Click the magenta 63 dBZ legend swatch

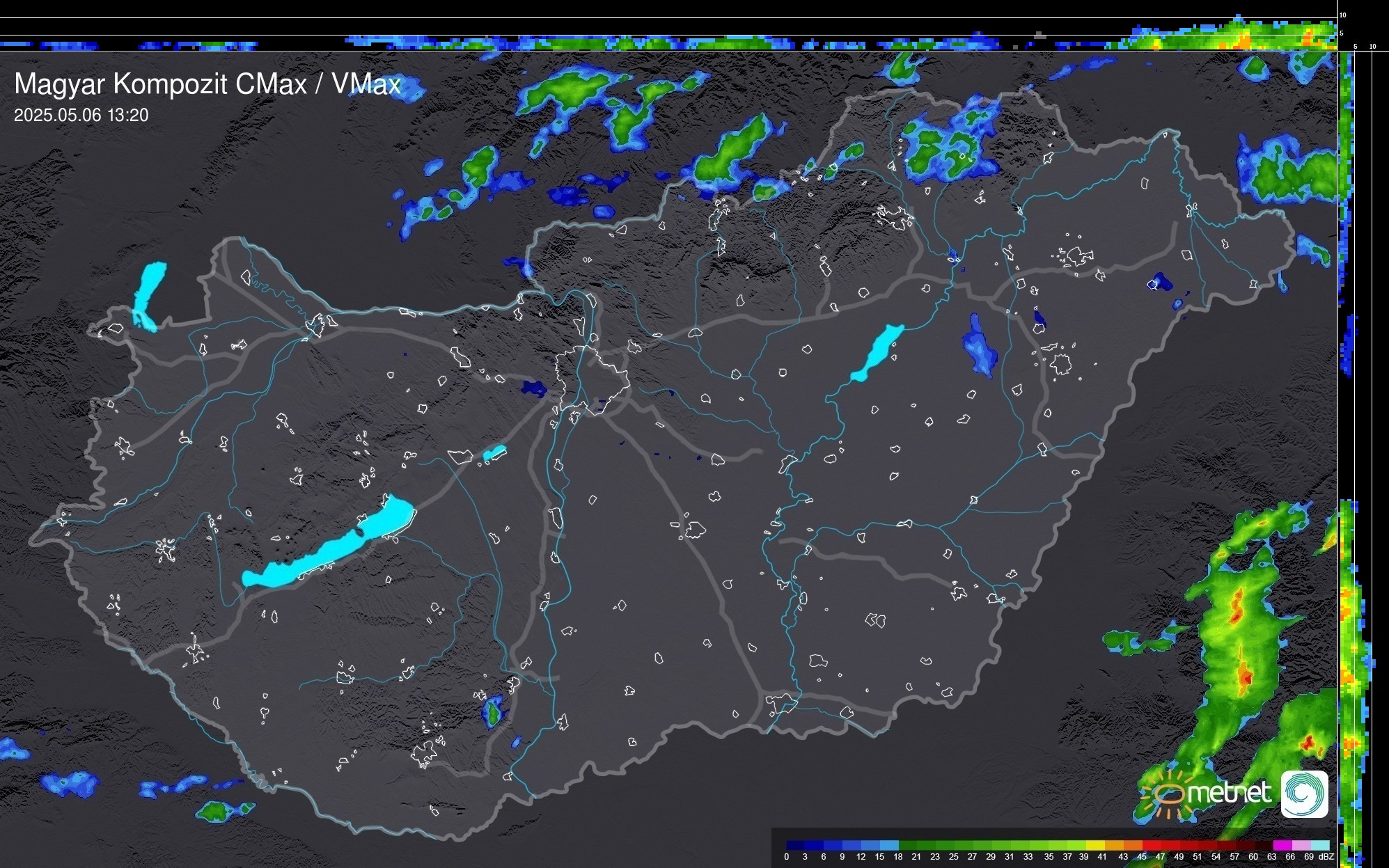point(1282,846)
